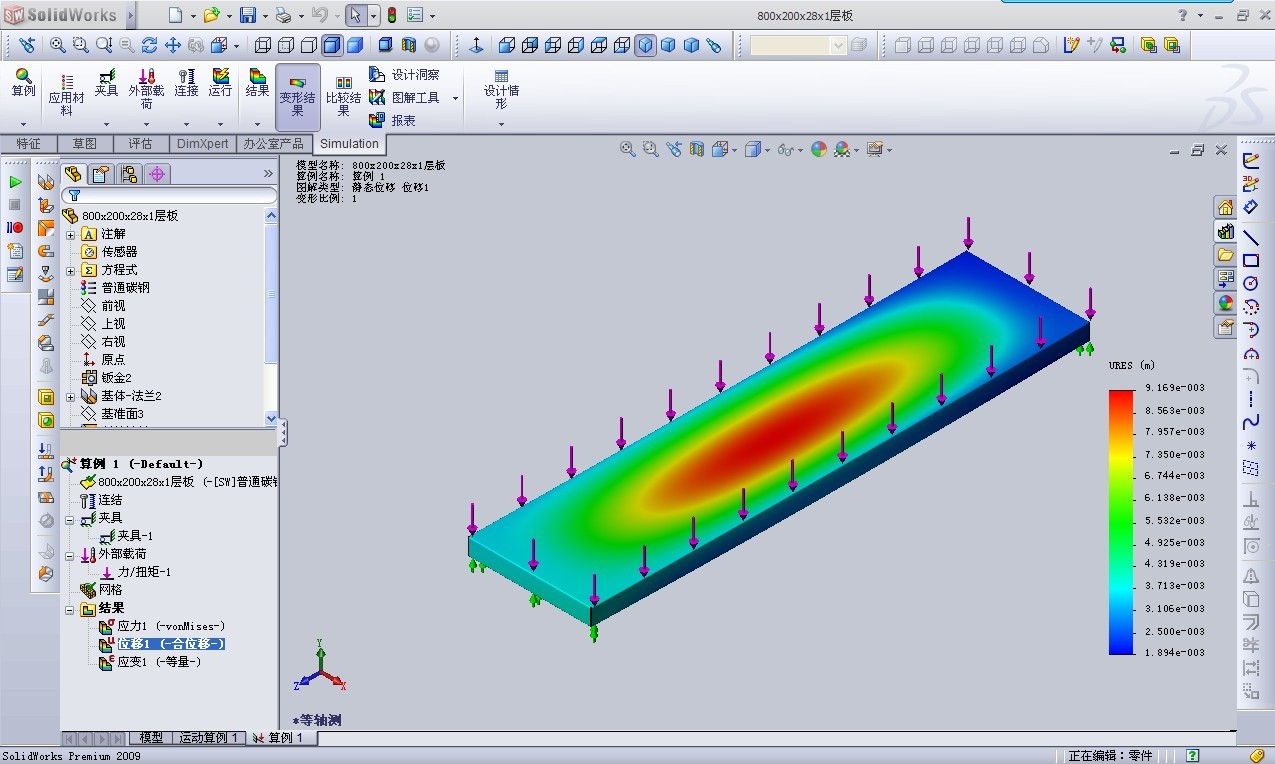Switch to the 办公室产品 tab

(x=273, y=144)
